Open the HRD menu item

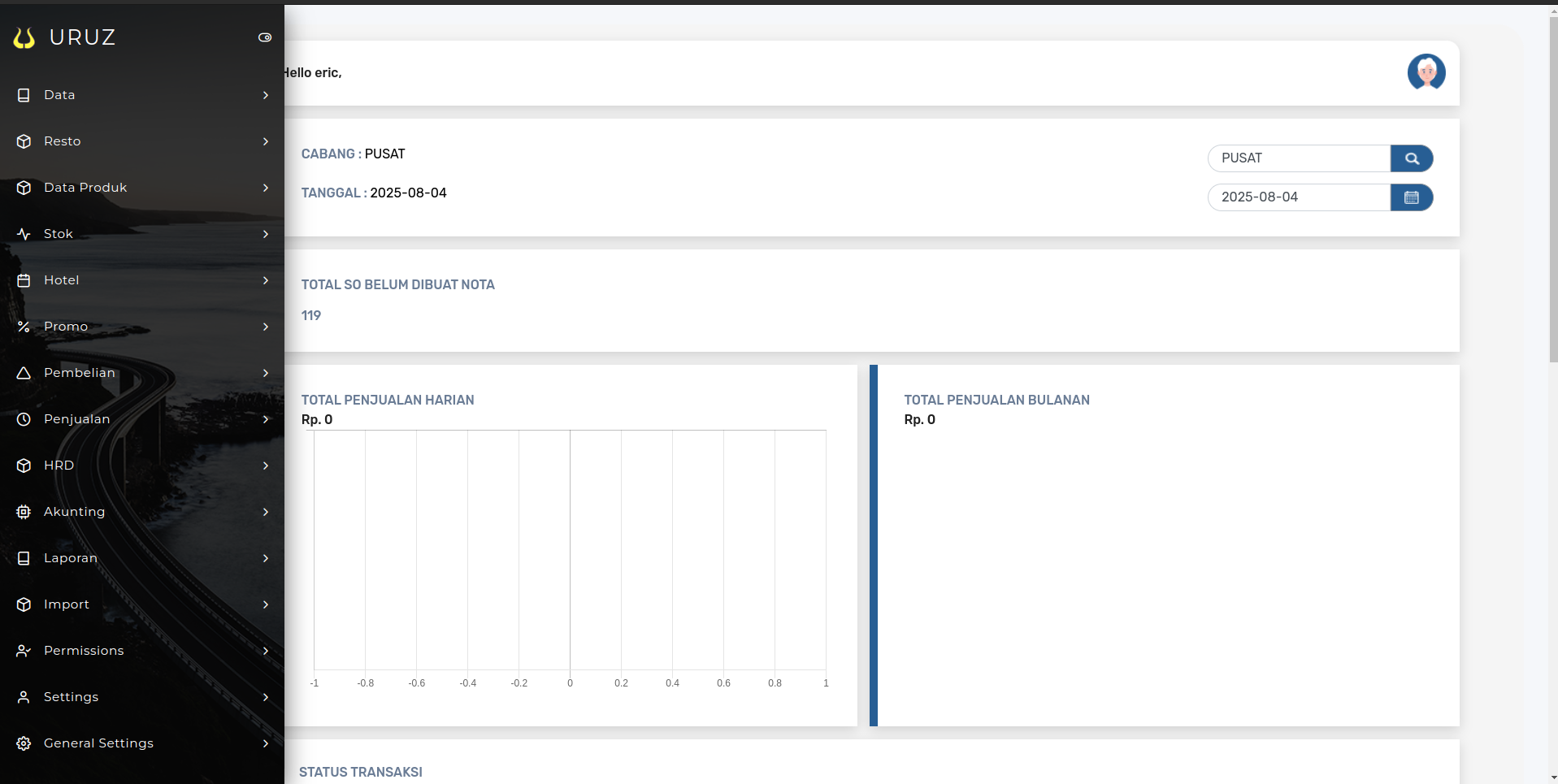coord(59,466)
